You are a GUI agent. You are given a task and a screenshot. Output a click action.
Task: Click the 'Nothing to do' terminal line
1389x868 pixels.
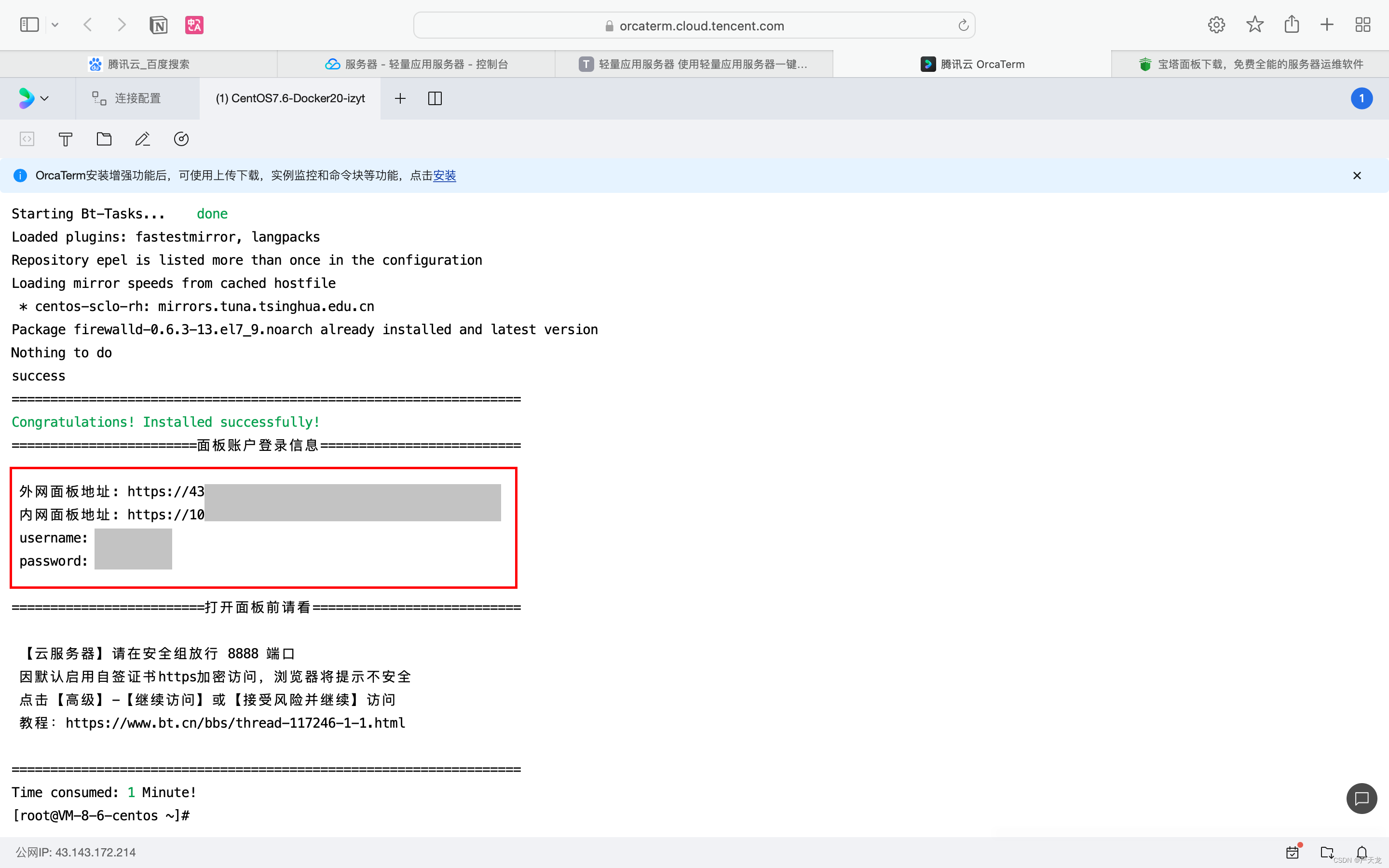click(61, 353)
